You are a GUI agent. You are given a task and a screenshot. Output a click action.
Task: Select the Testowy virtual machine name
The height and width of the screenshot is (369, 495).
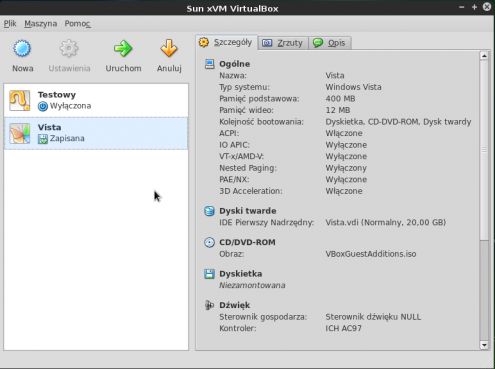[57, 95]
